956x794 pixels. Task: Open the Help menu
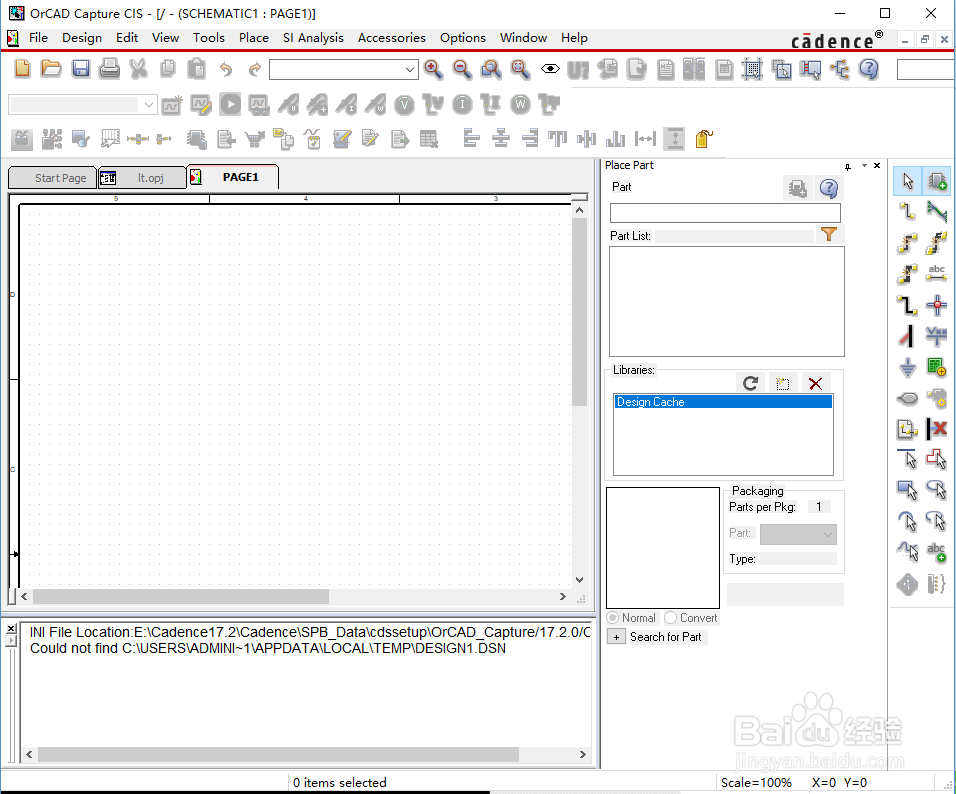pos(574,38)
